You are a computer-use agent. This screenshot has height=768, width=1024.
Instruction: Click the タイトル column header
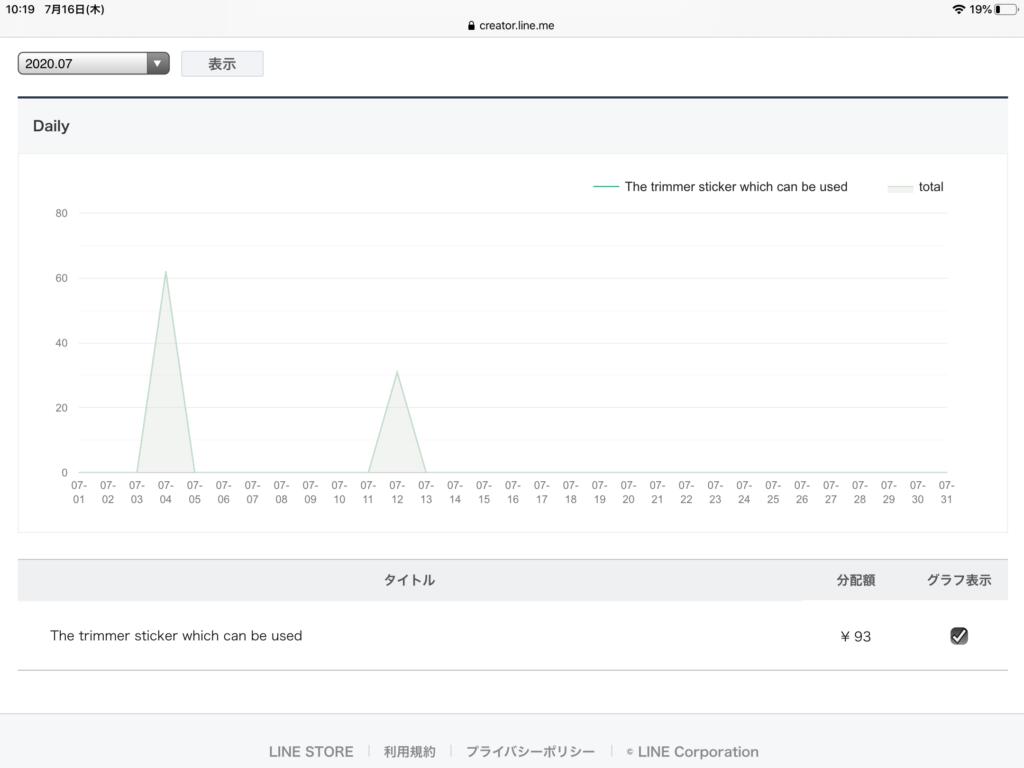[409, 580]
